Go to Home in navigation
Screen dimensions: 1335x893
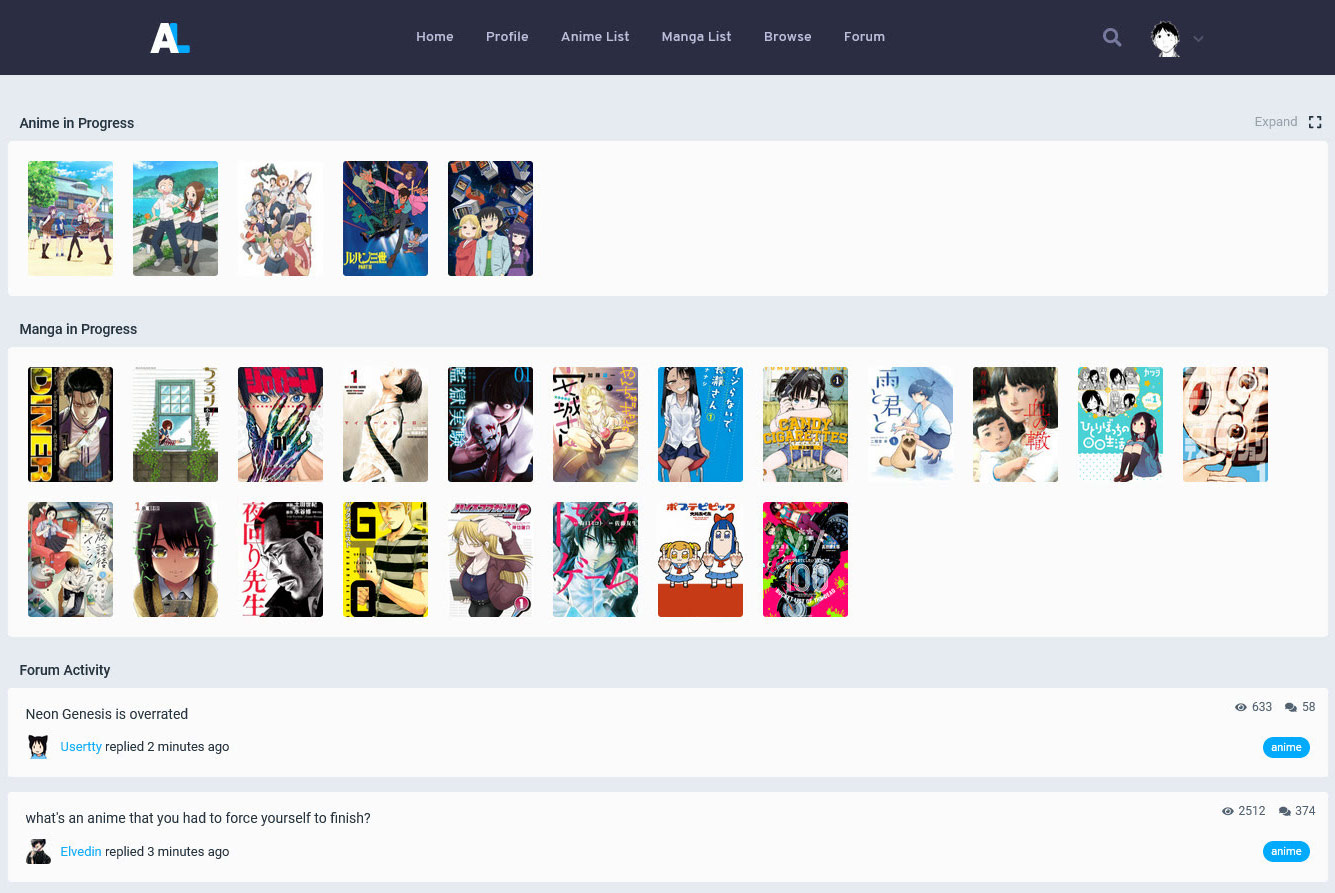click(435, 37)
